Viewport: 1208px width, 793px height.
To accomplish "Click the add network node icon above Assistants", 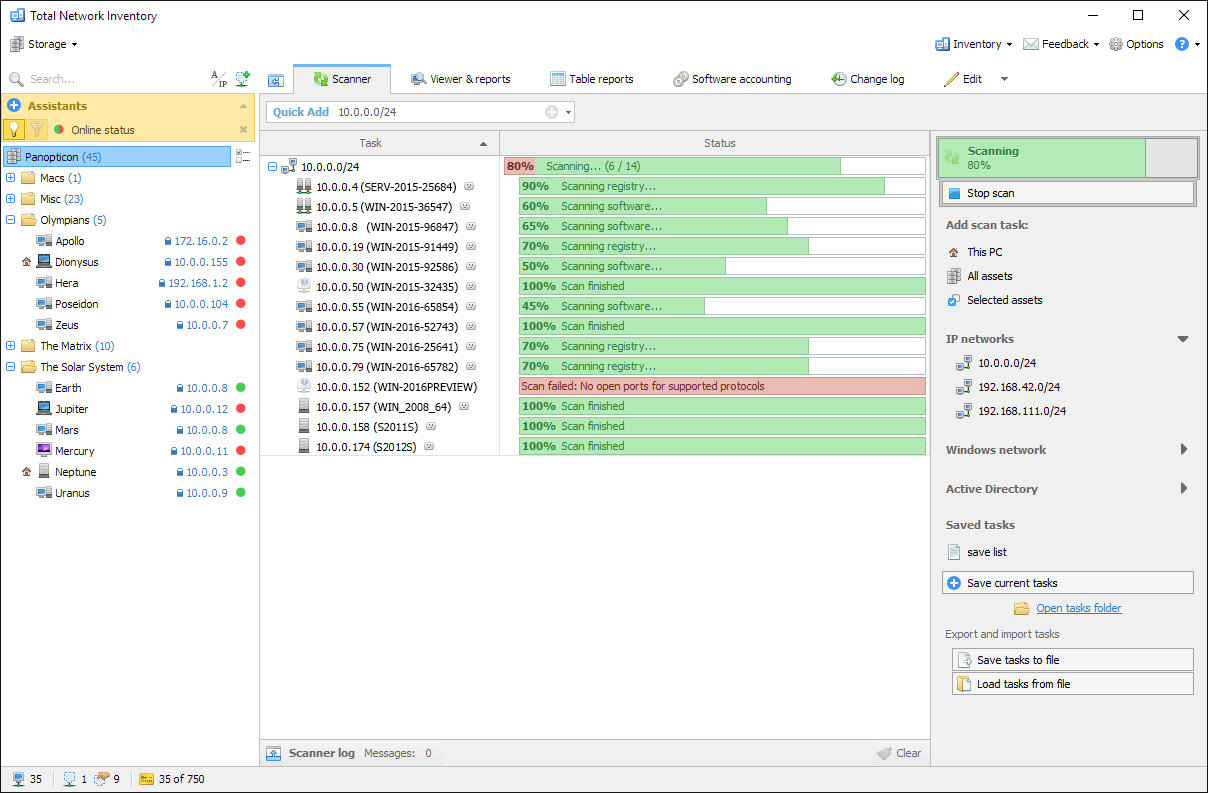I will tap(241, 77).
